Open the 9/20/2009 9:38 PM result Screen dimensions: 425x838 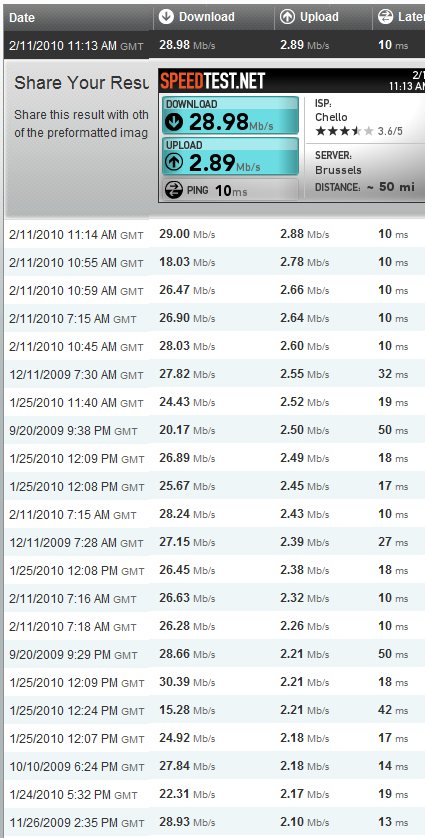coord(214,430)
